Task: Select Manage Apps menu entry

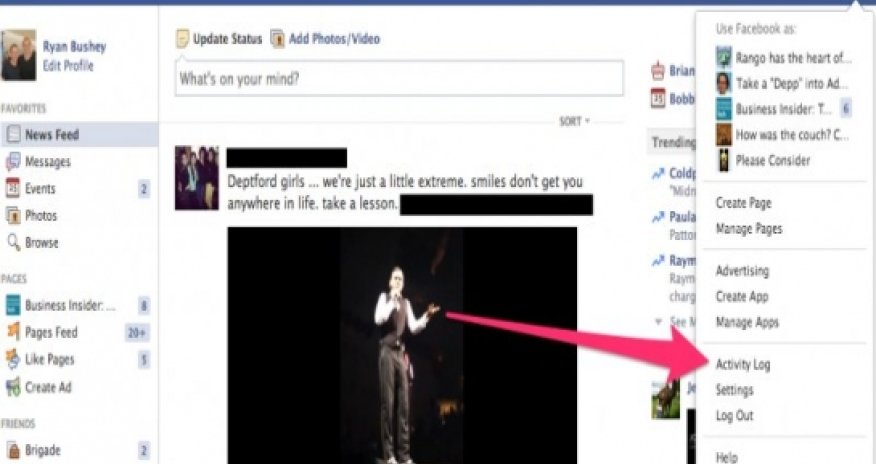Action: point(747,322)
